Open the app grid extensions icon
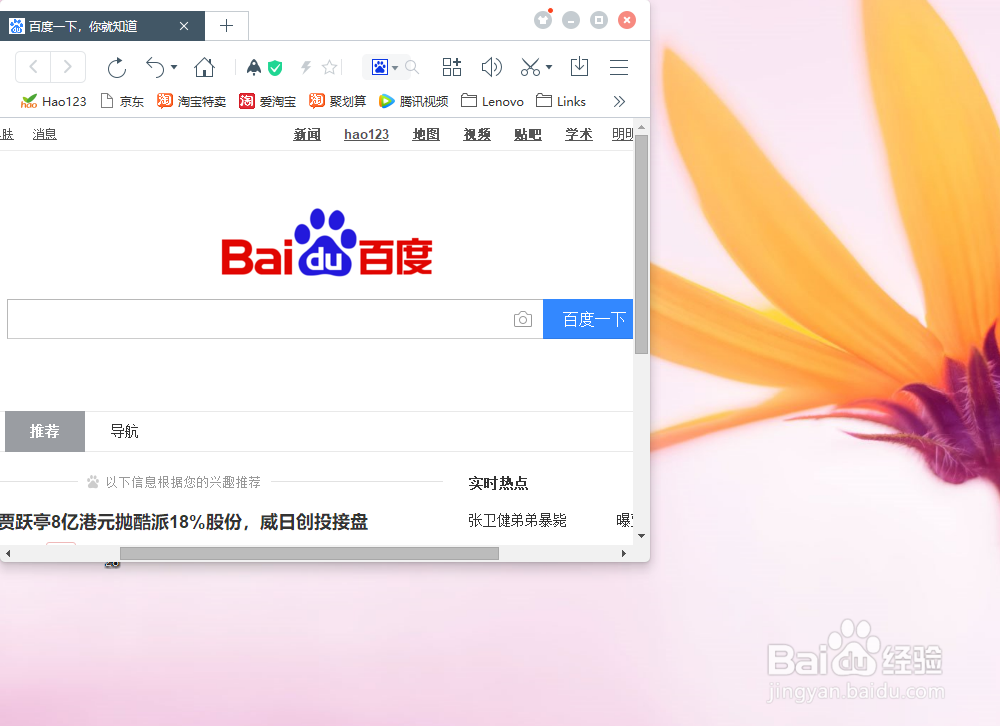 click(451, 67)
